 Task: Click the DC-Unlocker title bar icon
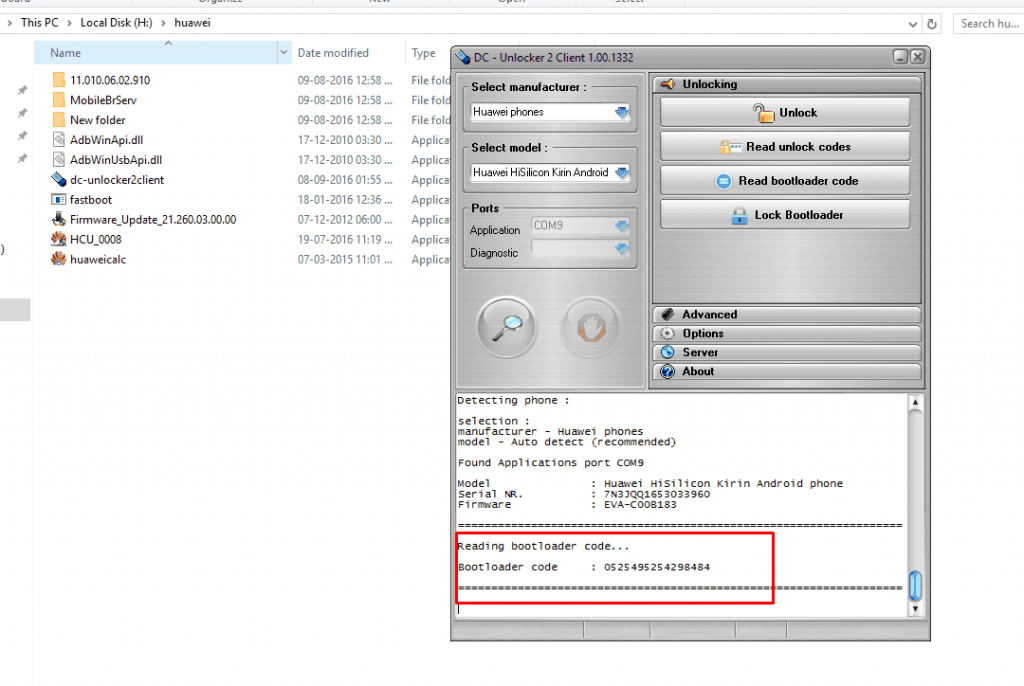tap(463, 57)
